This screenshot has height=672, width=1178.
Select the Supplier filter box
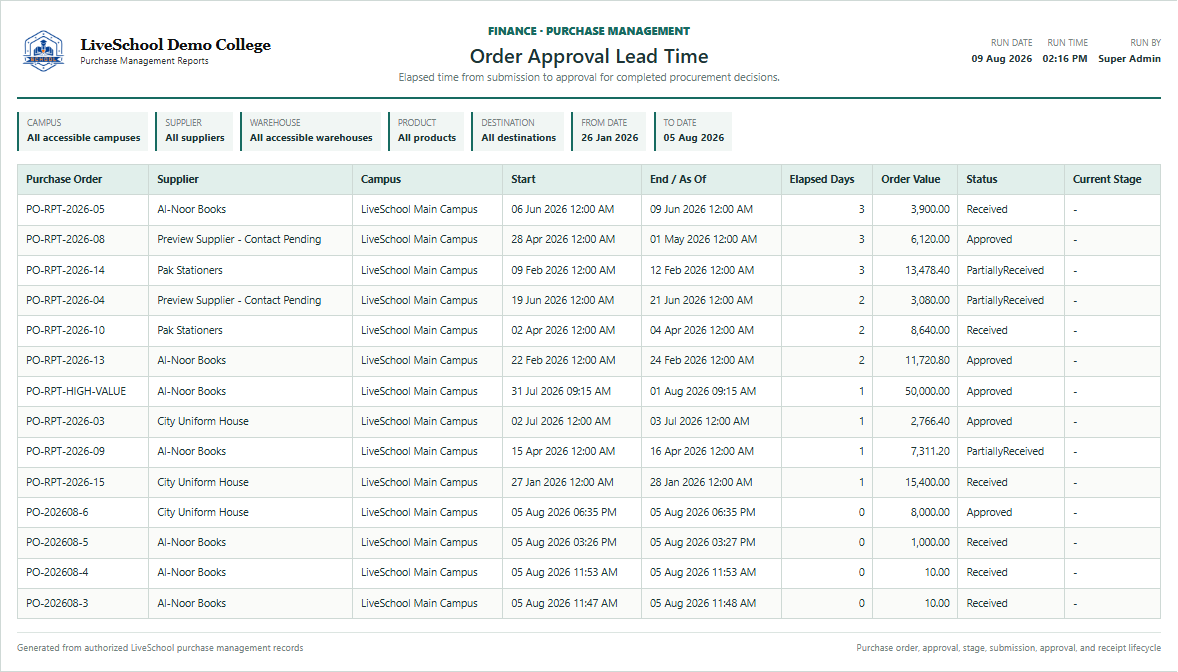point(195,131)
